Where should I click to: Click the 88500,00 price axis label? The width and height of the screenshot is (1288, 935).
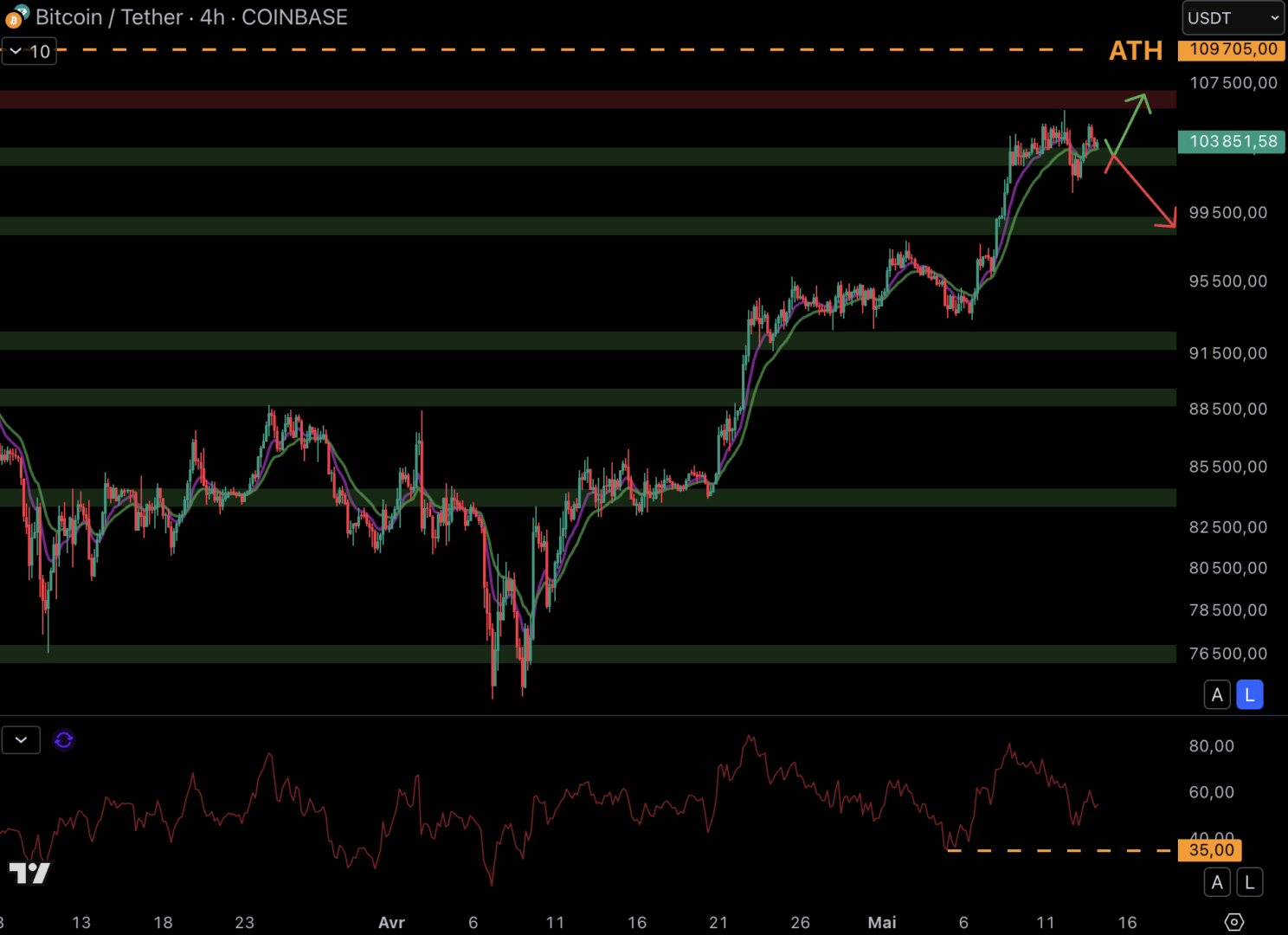tap(1228, 409)
